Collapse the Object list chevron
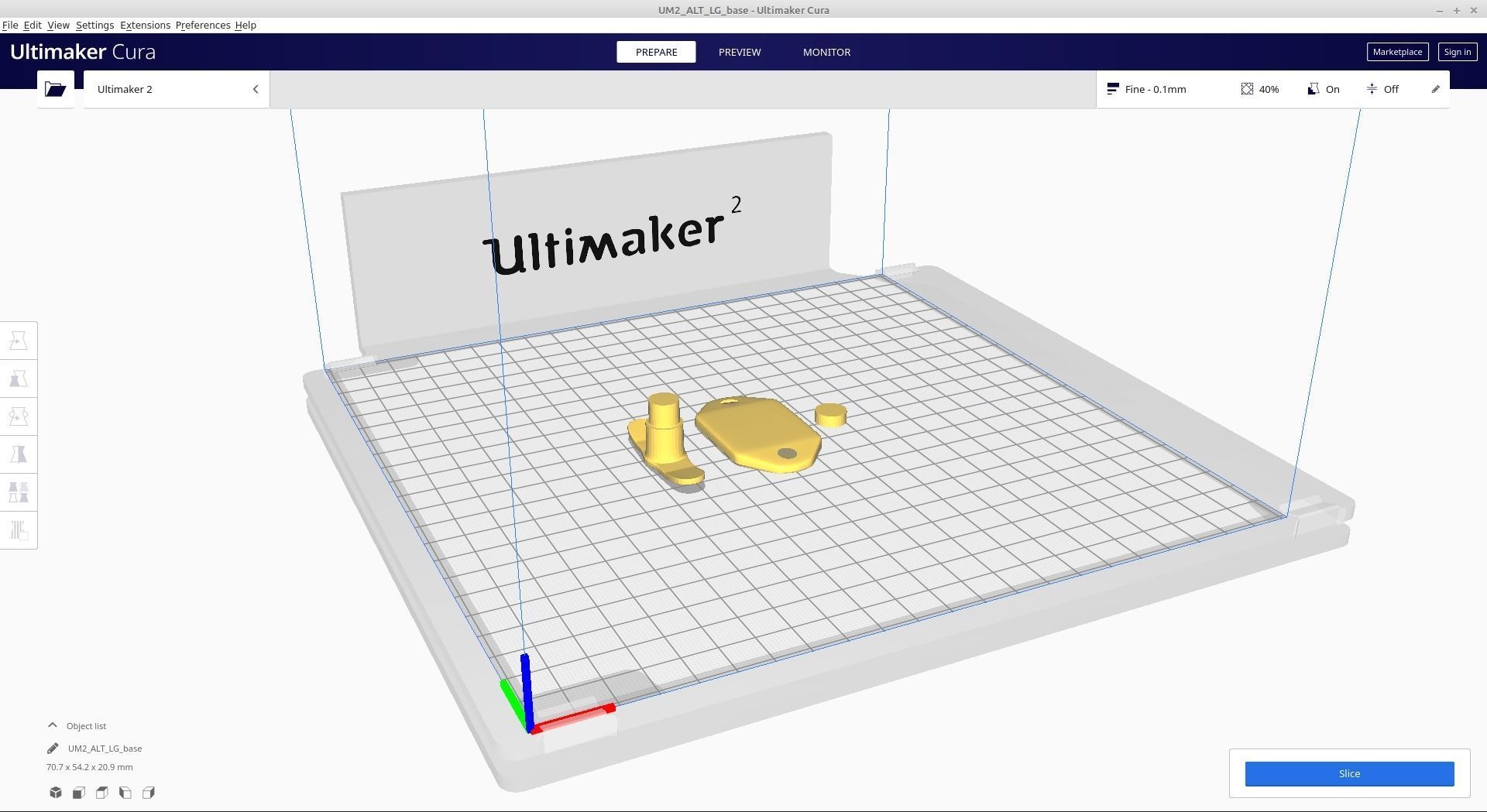This screenshot has height=812, width=1487. point(53,726)
